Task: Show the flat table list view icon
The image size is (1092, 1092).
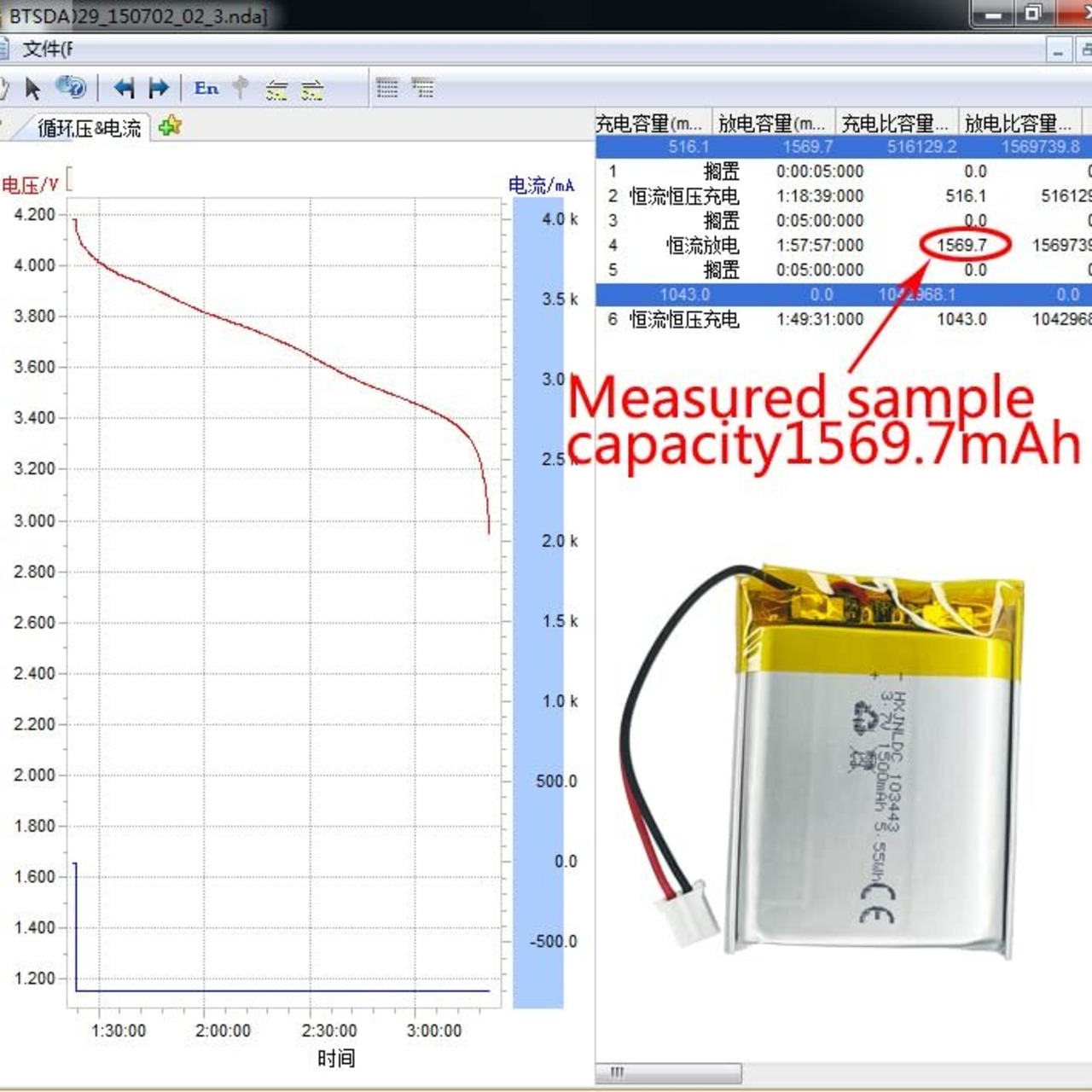Action: pyautogui.click(x=387, y=88)
